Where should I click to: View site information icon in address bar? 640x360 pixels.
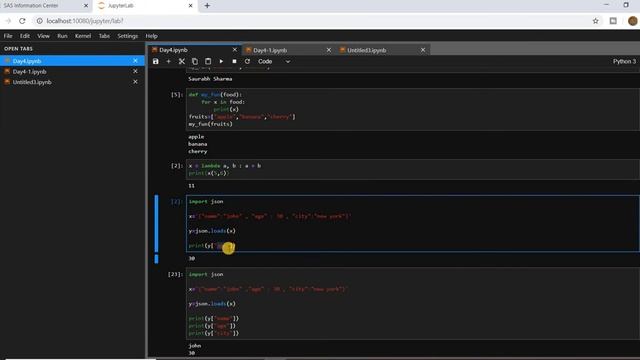point(40,21)
